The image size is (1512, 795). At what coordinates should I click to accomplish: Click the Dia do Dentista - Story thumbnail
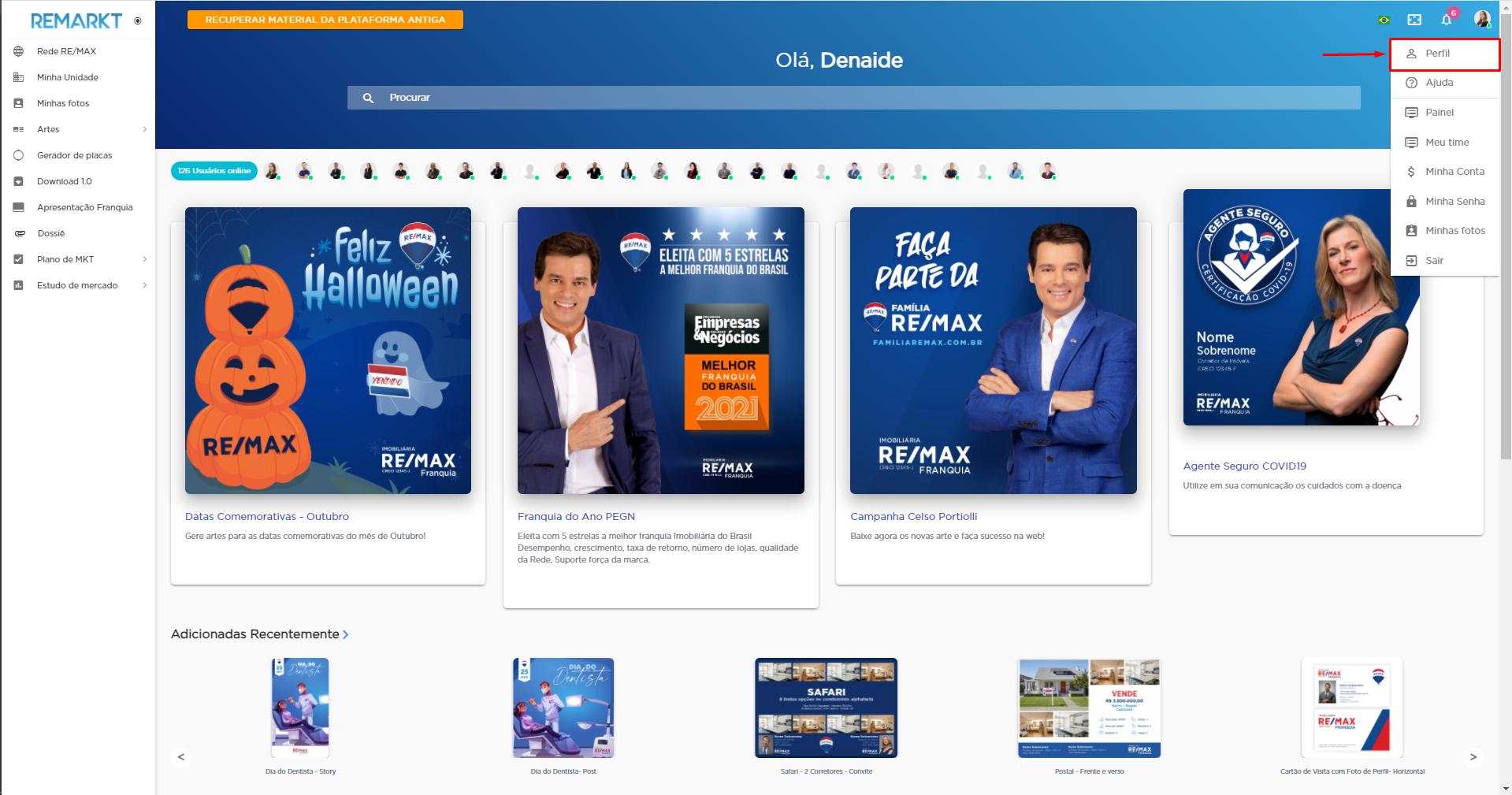pos(299,708)
